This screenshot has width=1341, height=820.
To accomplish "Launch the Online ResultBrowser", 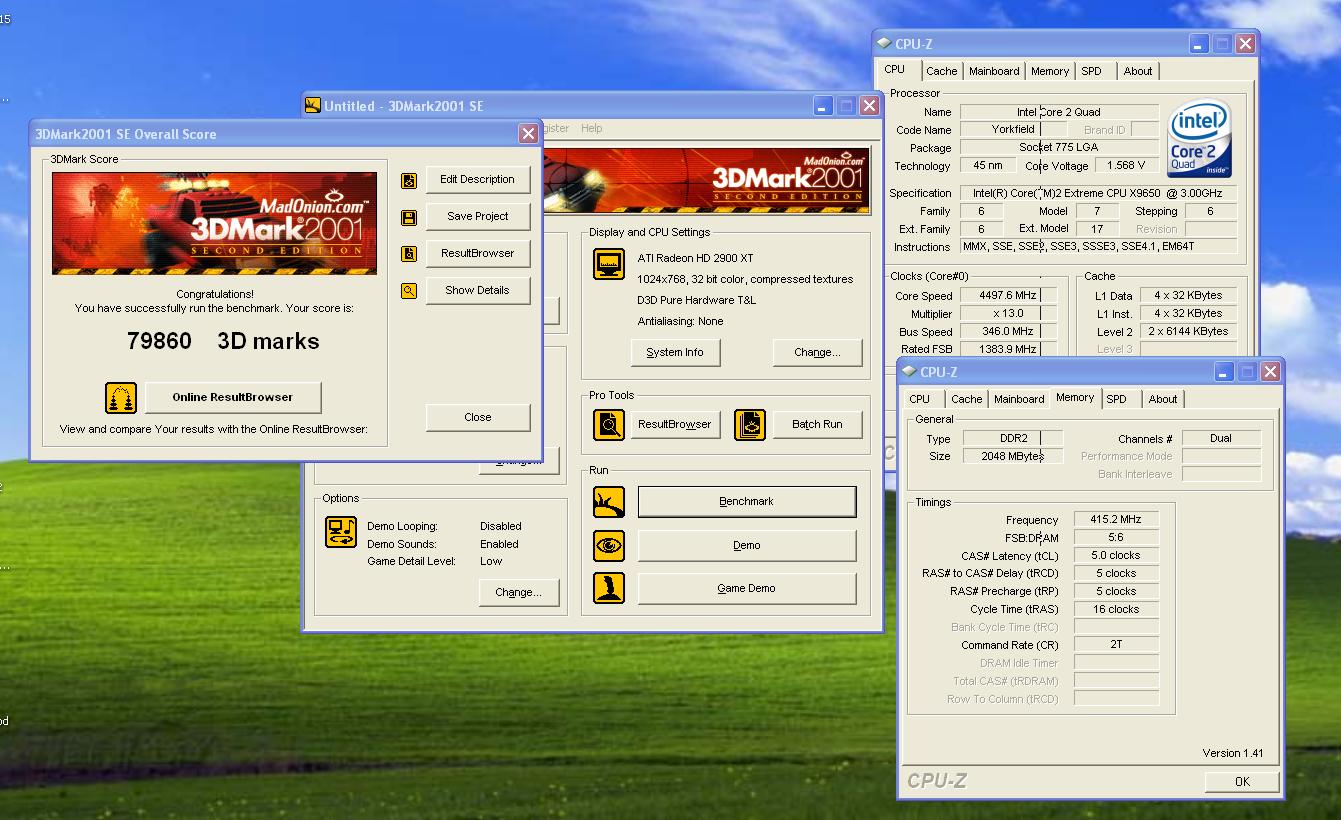I will click(233, 397).
